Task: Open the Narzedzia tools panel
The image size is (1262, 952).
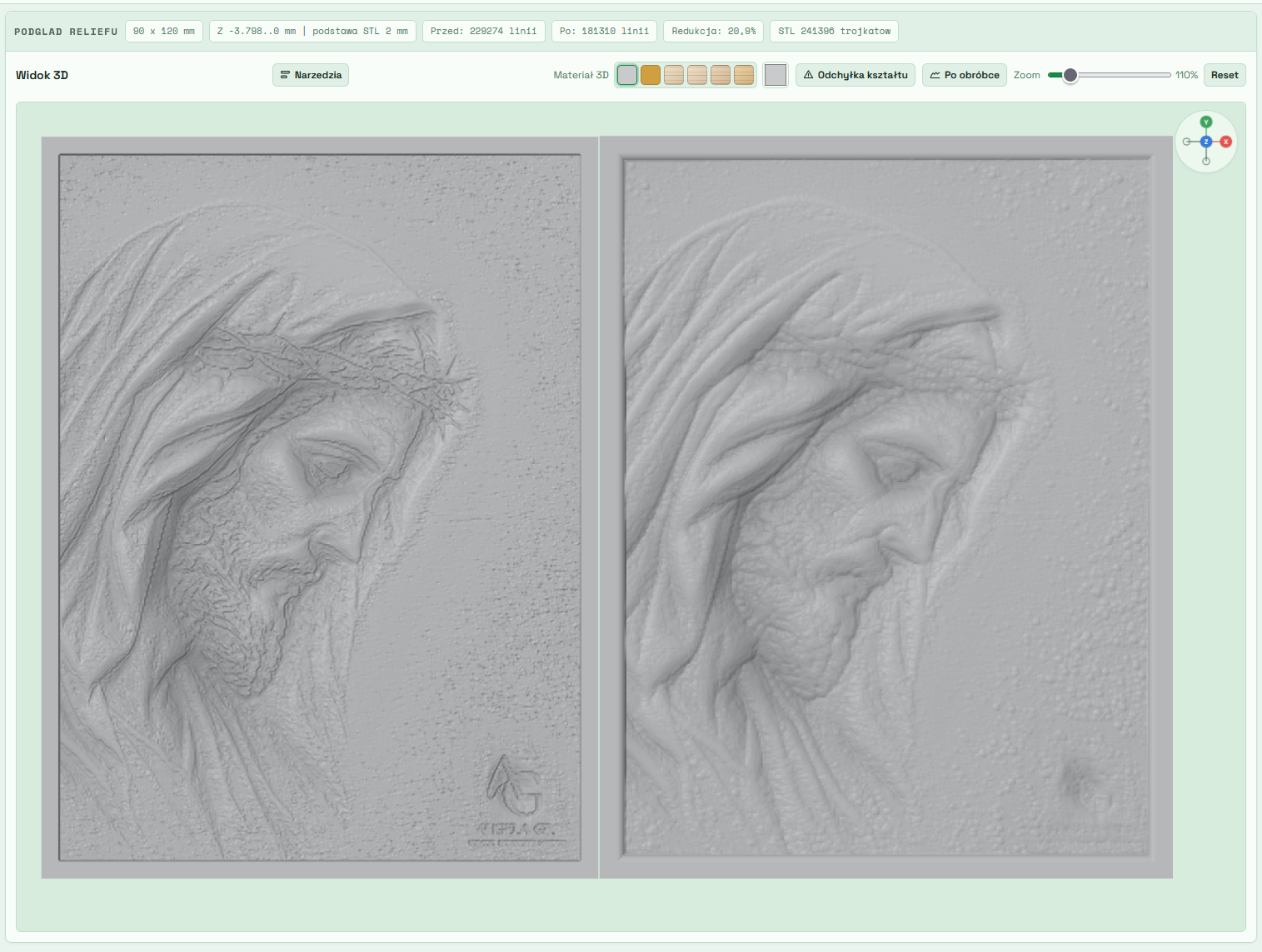Action: click(311, 75)
